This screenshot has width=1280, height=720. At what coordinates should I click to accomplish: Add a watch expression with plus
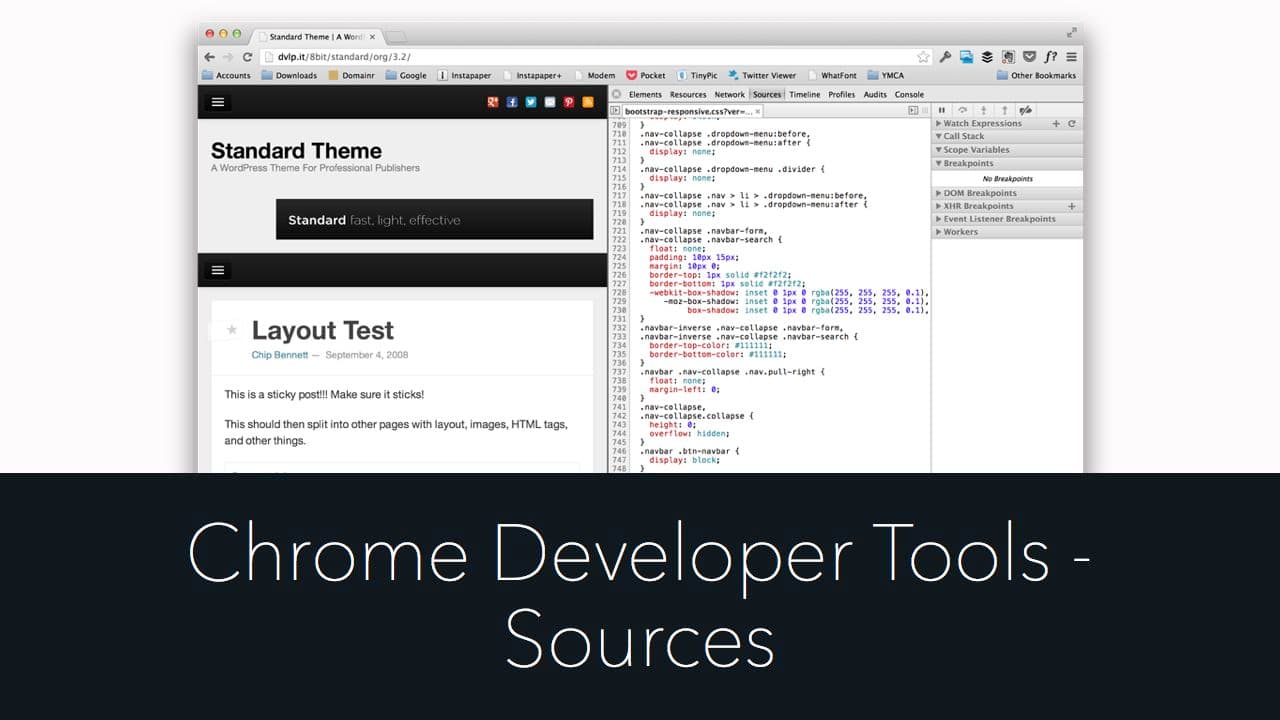click(1056, 124)
